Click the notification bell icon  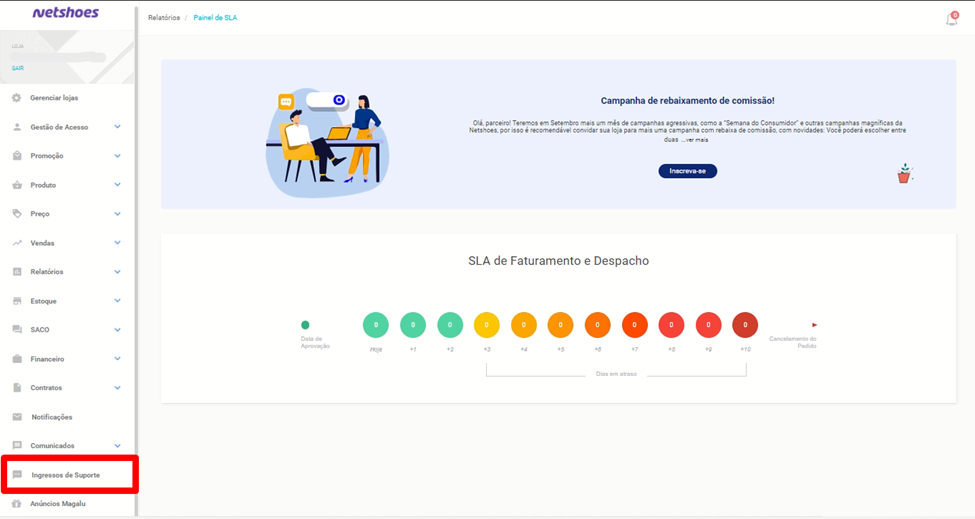[951, 19]
